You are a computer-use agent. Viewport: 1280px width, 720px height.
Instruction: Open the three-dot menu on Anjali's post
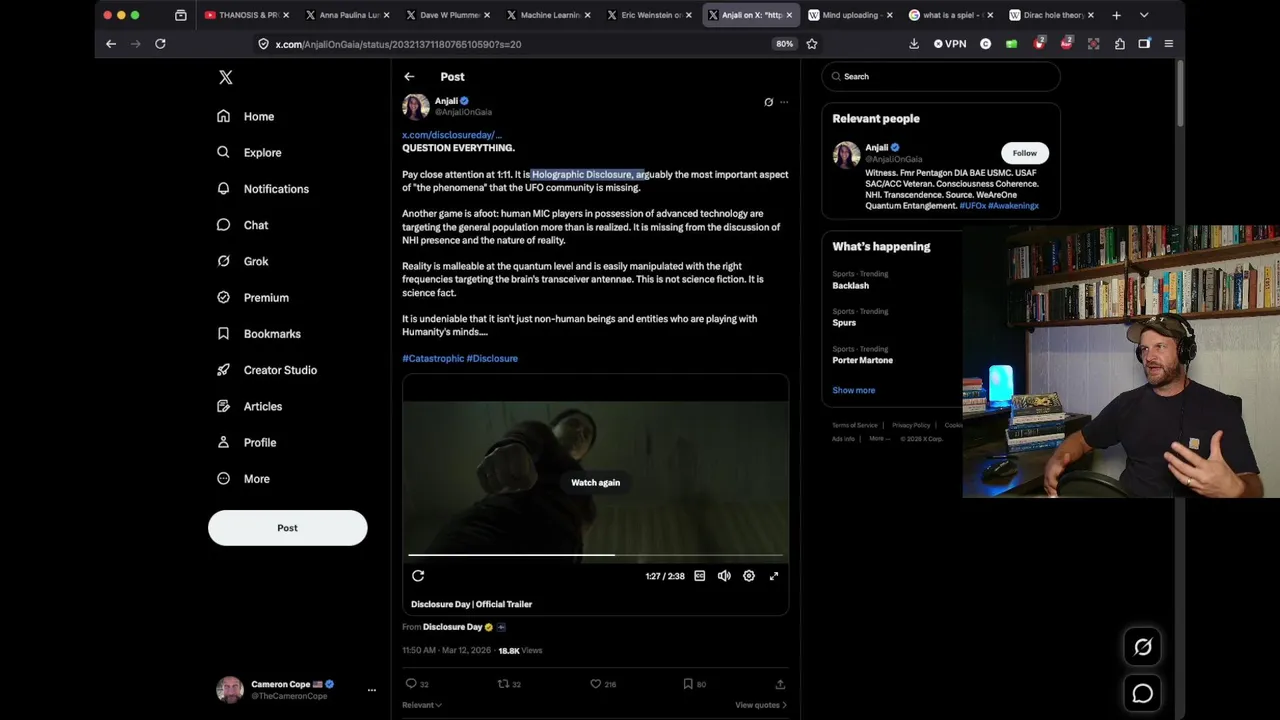(x=784, y=102)
